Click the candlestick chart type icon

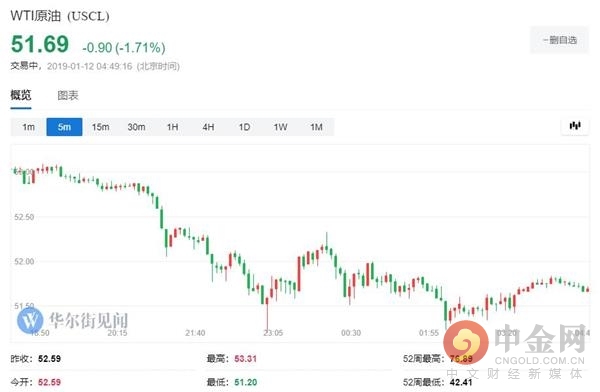575,126
